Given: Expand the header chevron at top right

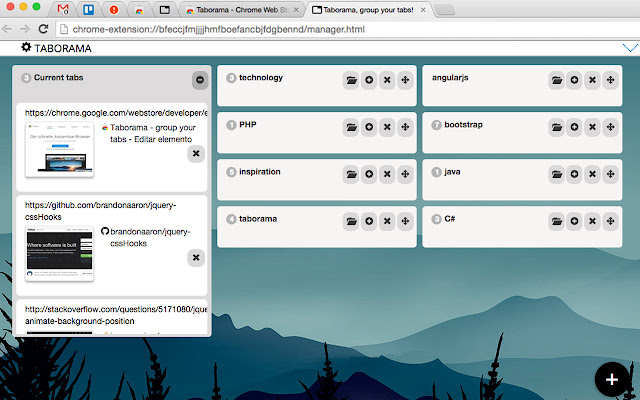Looking at the screenshot, I should click(630, 48).
